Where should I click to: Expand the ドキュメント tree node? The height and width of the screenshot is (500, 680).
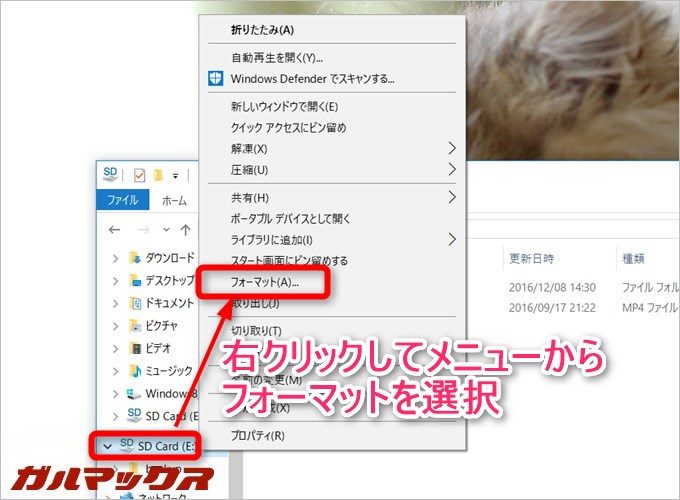pyautogui.click(x=115, y=304)
